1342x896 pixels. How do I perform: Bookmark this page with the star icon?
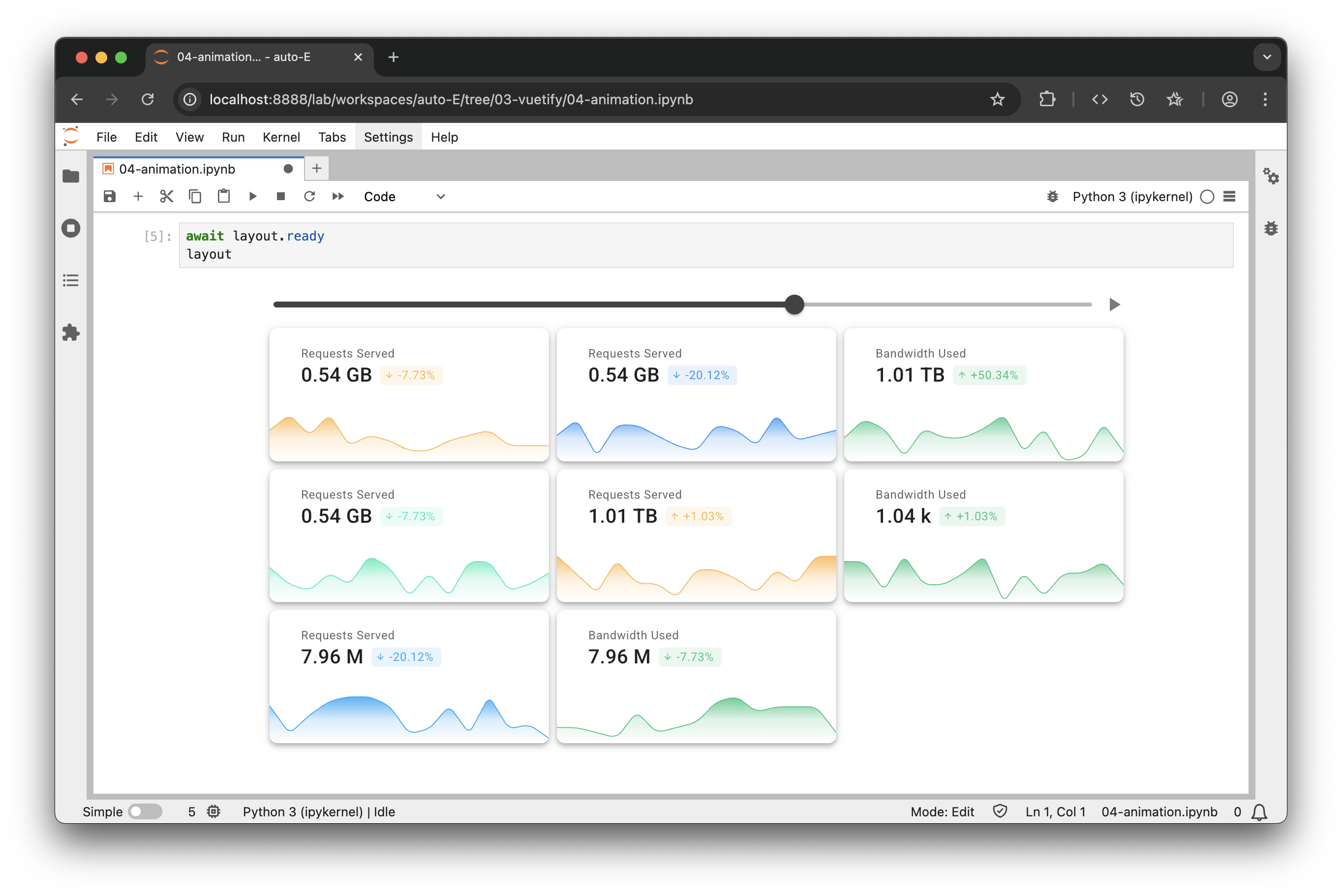[997, 99]
